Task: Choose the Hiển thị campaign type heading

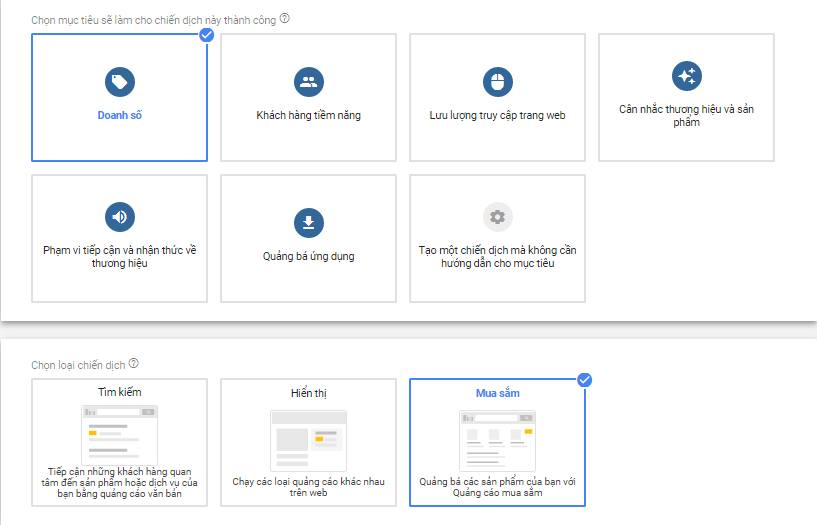Action: click(308, 394)
